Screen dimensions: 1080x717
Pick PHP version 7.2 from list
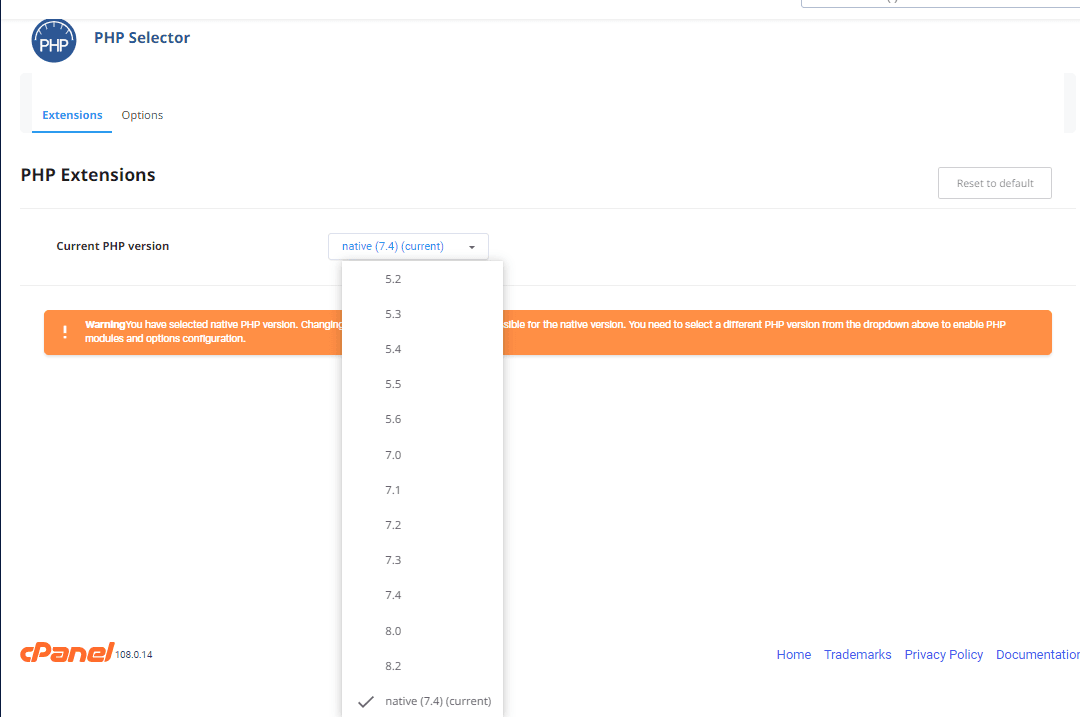(x=393, y=525)
